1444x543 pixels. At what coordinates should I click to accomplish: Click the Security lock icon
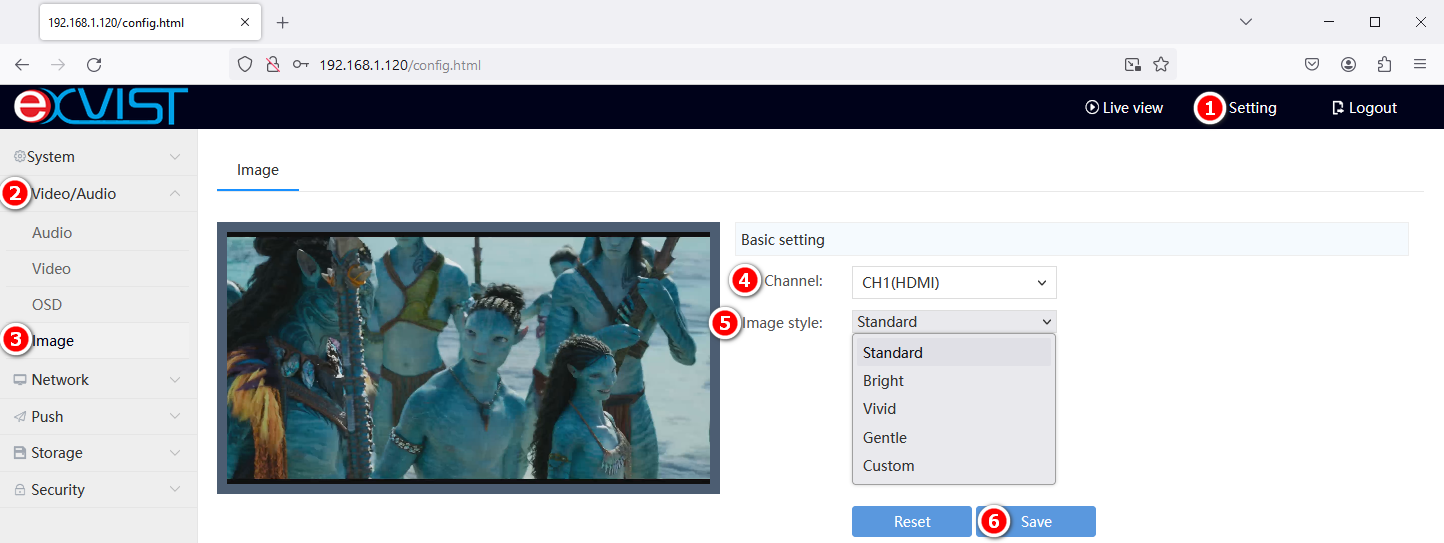[20, 490]
